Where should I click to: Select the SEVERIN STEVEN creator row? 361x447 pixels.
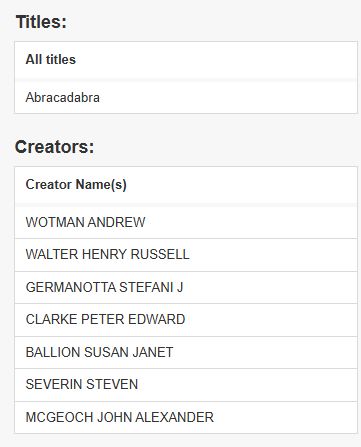click(x=186, y=384)
